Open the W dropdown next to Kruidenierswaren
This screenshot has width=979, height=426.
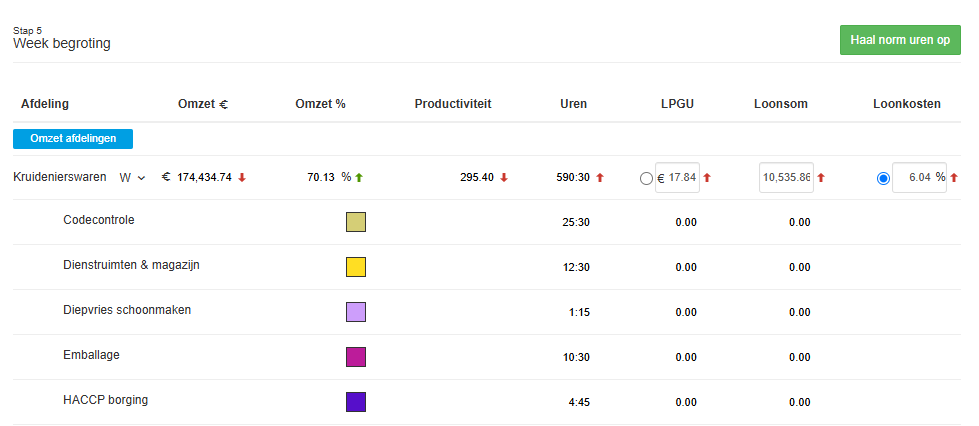[132, 178]
